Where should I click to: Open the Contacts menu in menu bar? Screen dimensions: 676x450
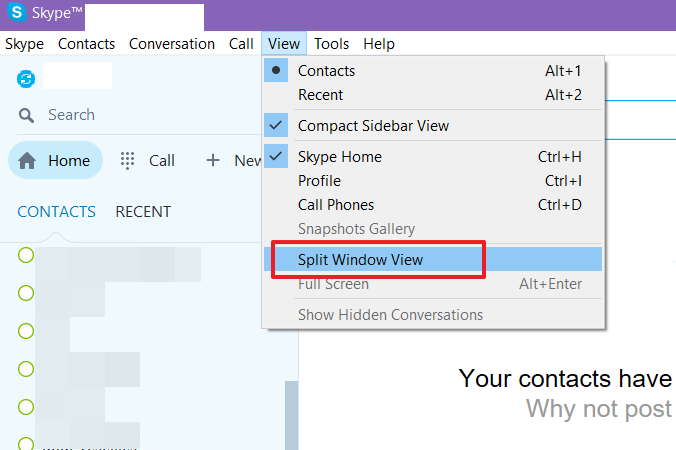point(86,44)
